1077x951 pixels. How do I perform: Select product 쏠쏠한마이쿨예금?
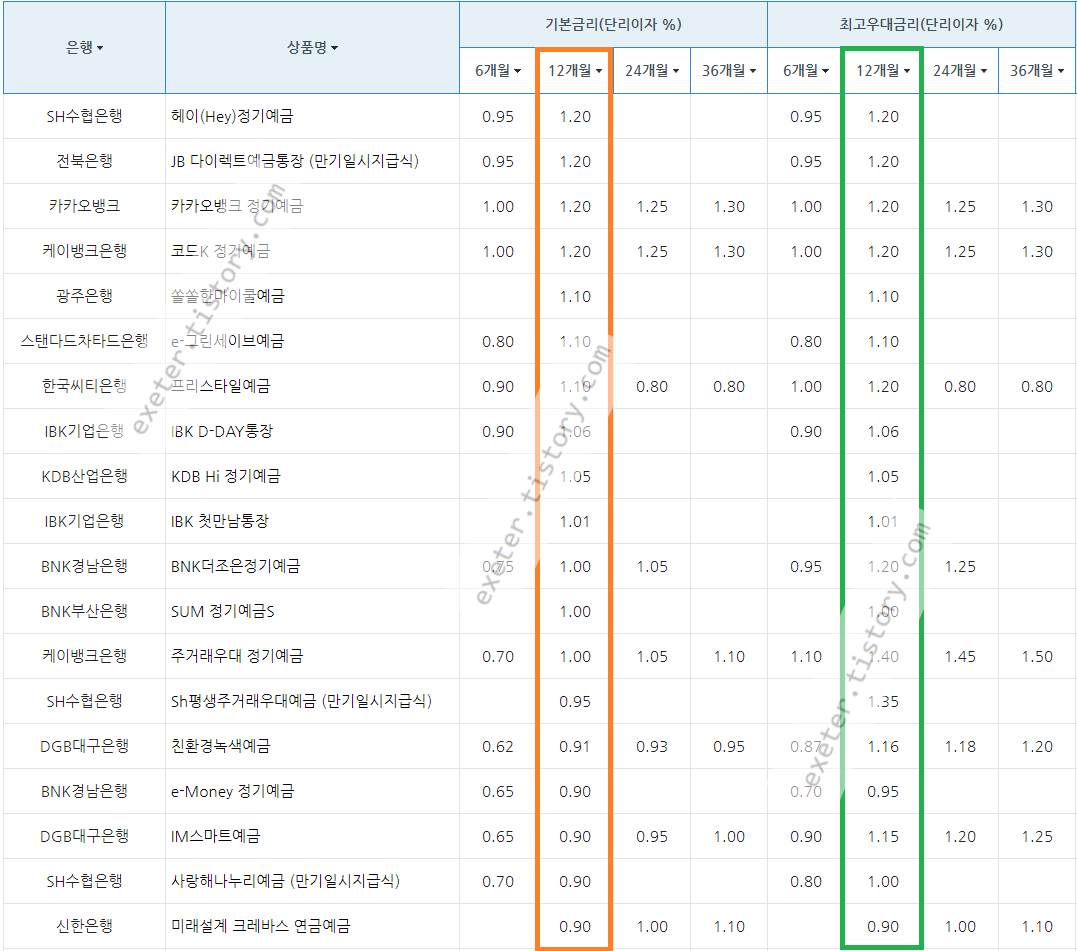point(227,296)
